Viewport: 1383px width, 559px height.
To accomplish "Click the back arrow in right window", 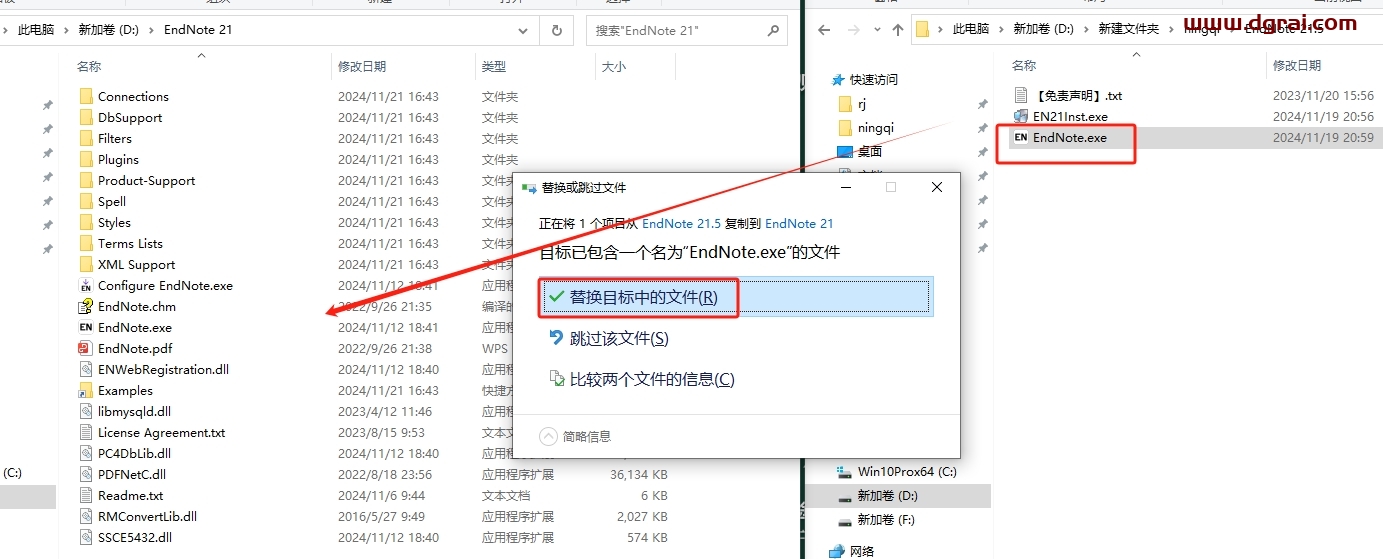I will point(824,29).
